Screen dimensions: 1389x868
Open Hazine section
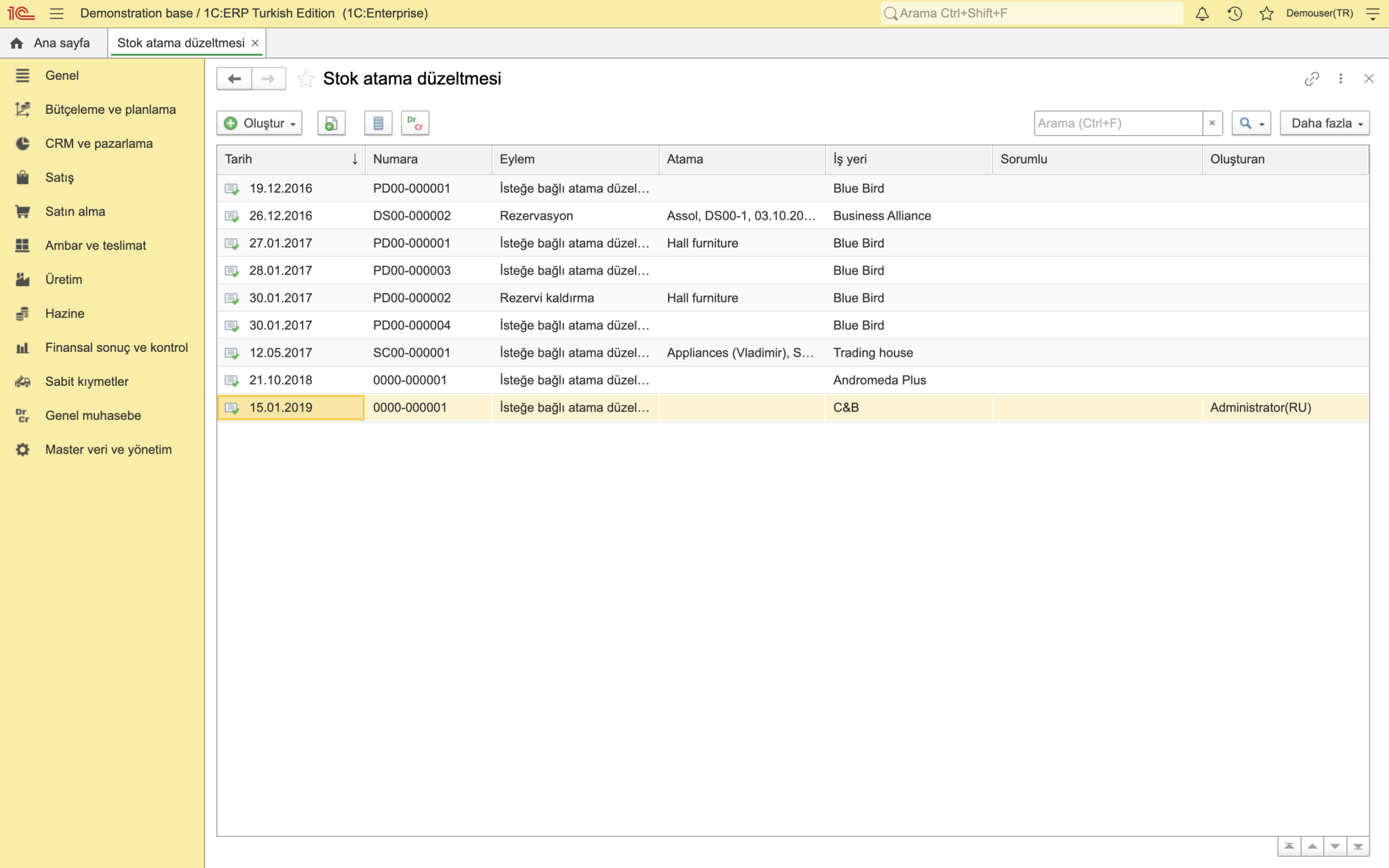pyautogui.click(x=102, y=313)
